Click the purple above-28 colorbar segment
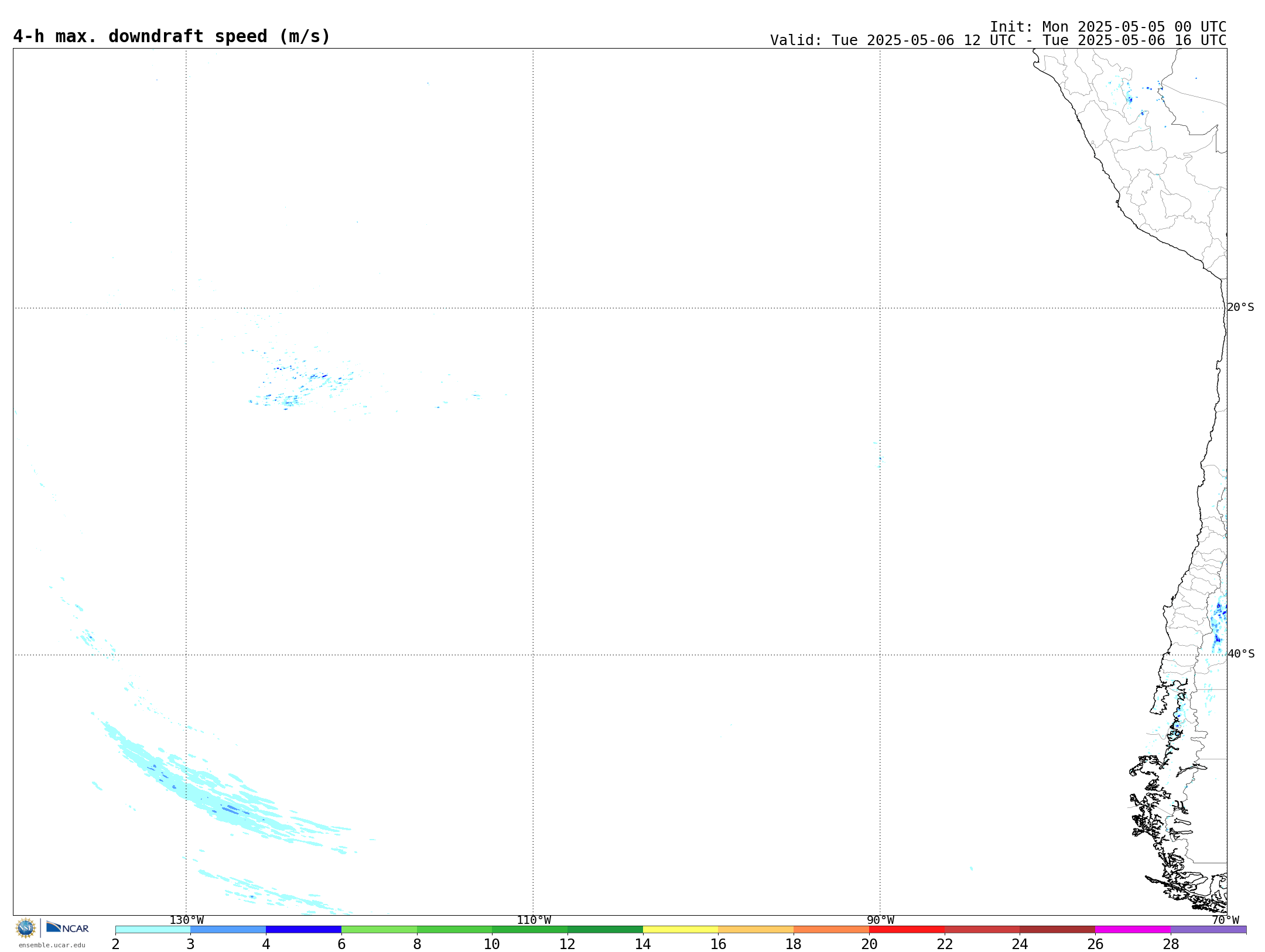Image resolution: width=1265 pixels, height=952 pixels. point(1208,930)
